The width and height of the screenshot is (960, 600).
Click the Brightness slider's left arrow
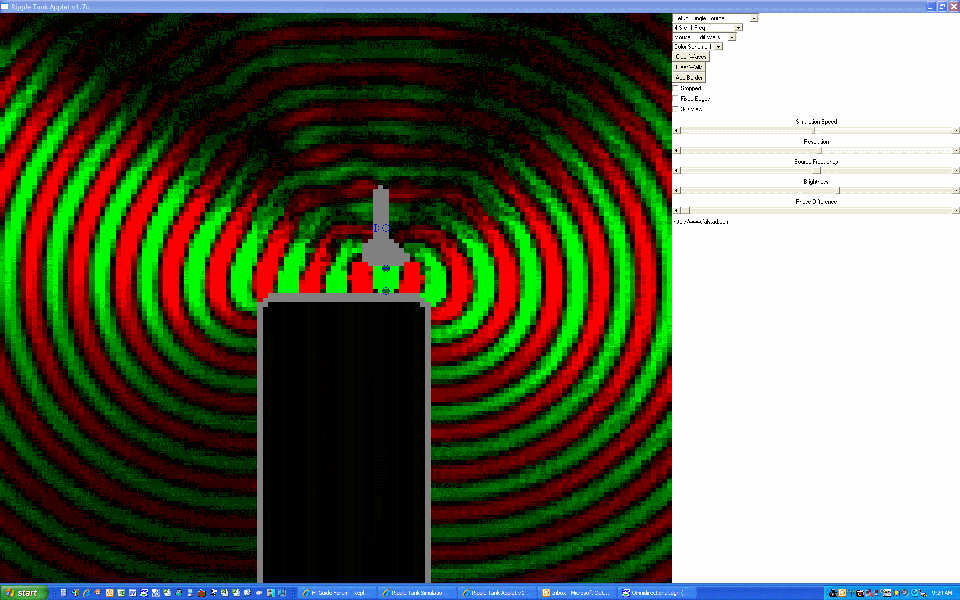click(677, 190)
